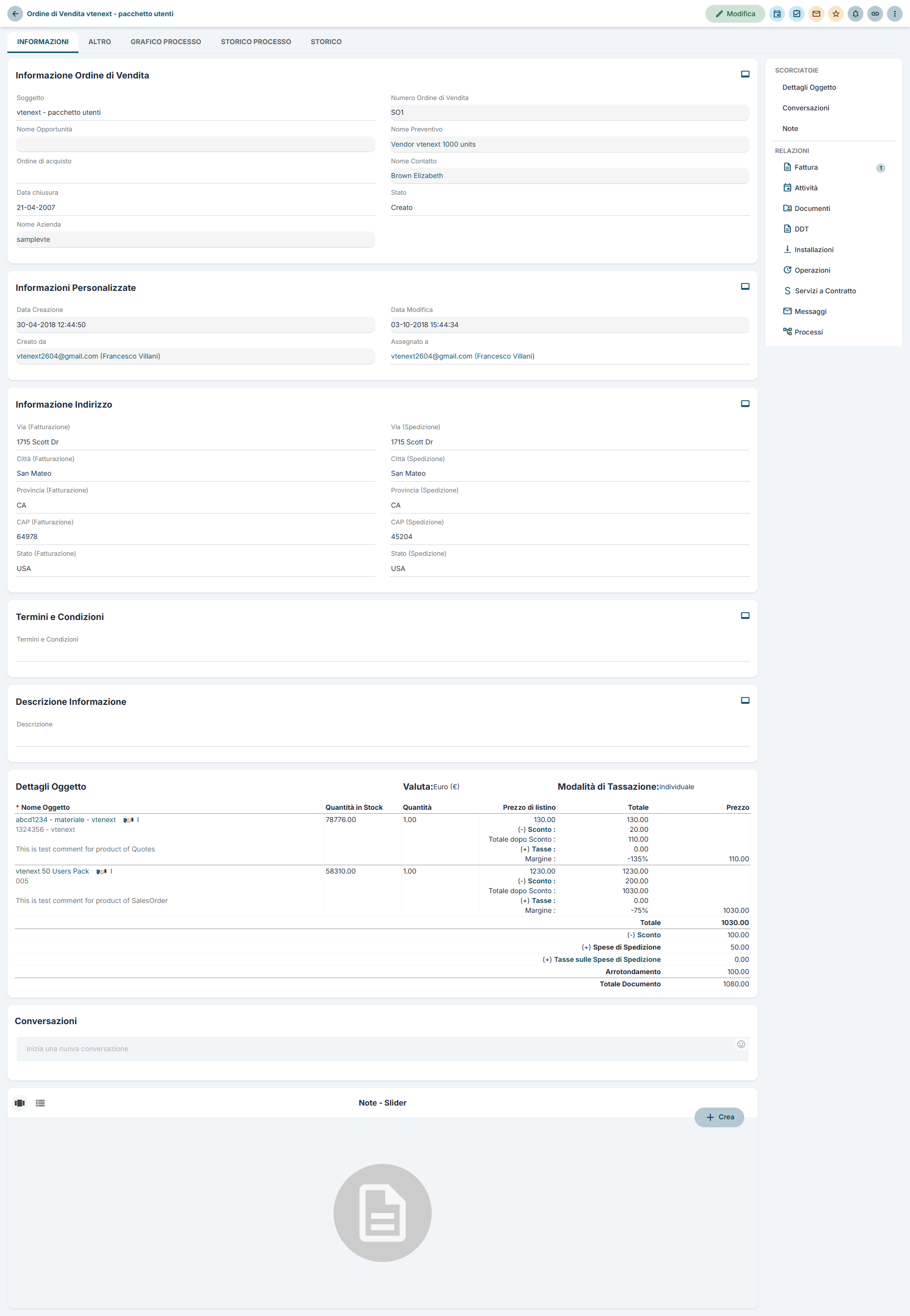
Task: Collapse the Termini e Condizioni block
Action: [x=745, y=616]
